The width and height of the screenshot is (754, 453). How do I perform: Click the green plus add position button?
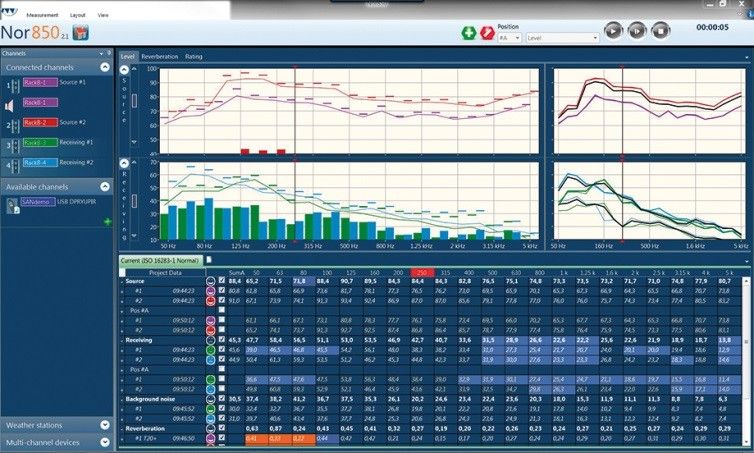tap(468, 33)
